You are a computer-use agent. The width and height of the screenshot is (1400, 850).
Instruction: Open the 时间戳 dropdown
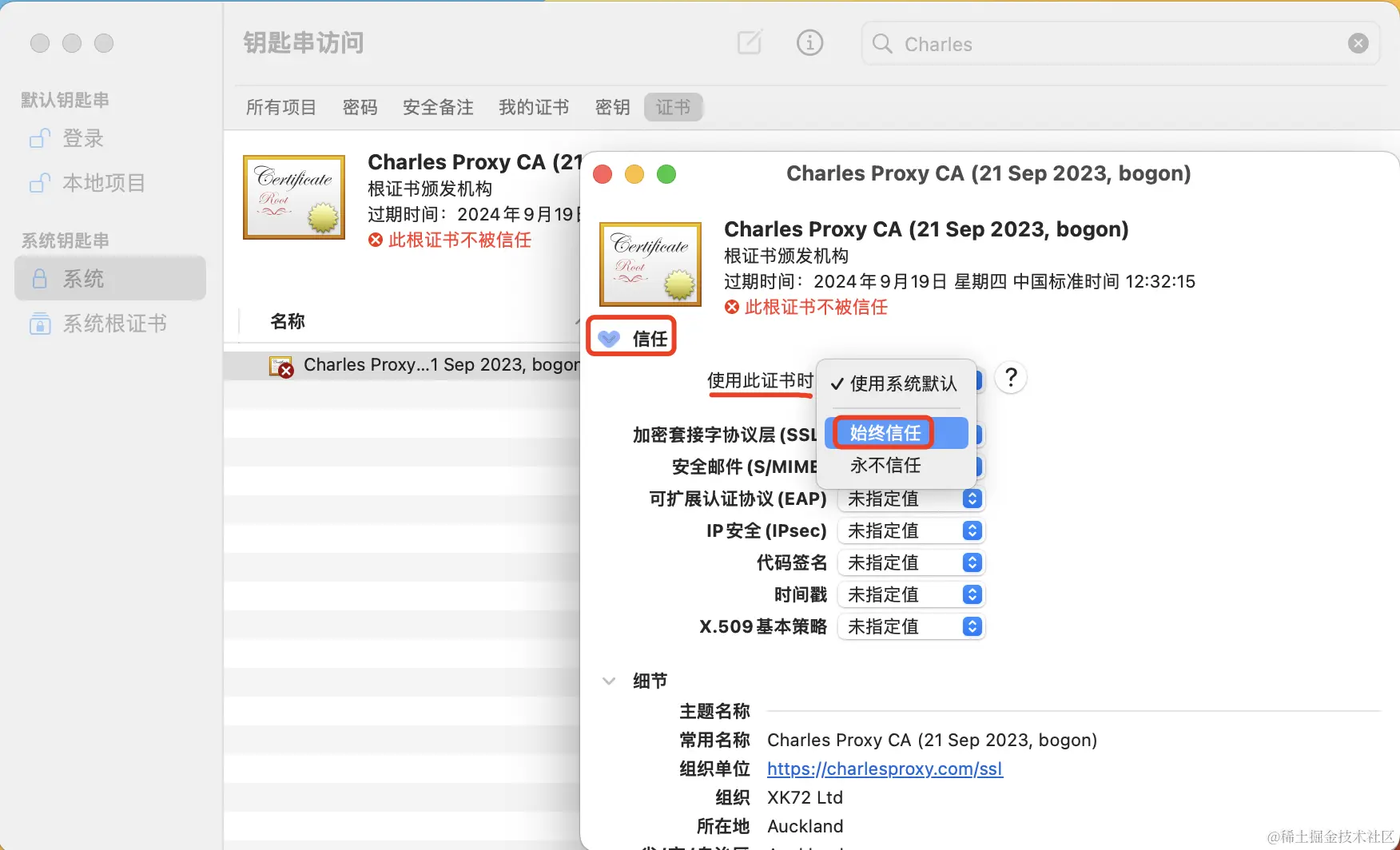click(911, 594)
